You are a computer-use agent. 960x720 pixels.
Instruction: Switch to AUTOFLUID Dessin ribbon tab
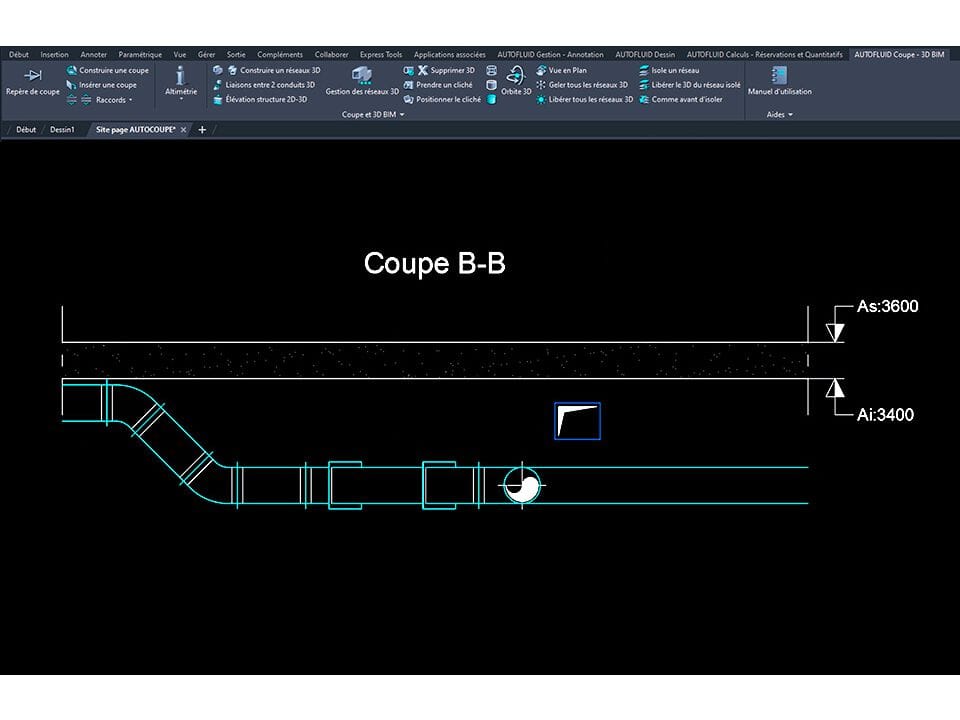645,54
